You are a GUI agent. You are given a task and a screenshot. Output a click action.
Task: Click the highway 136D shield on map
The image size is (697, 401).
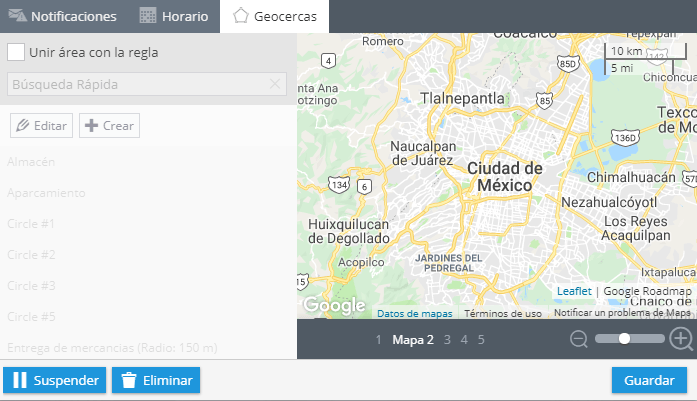[625, 138]
